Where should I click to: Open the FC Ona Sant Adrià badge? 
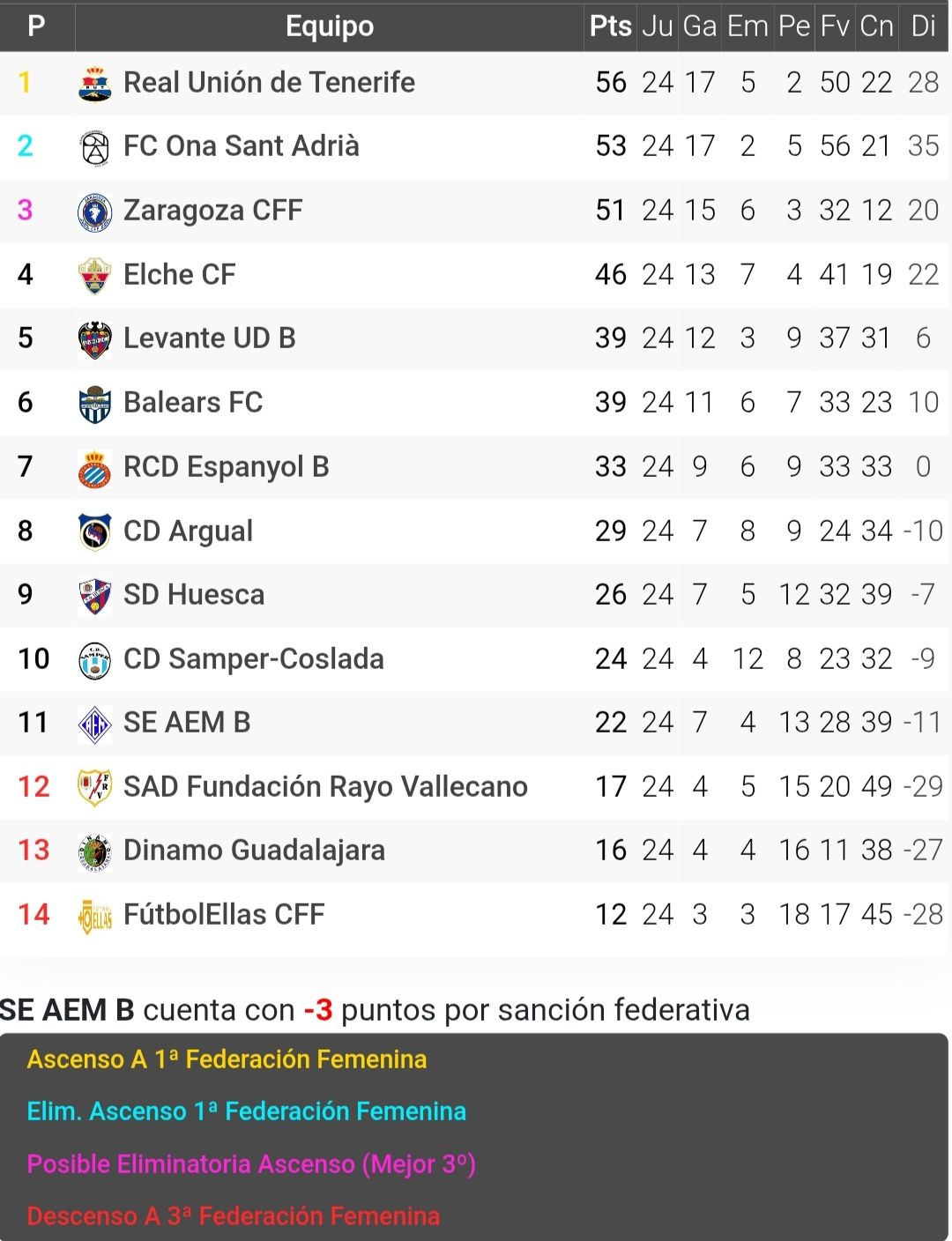(95, 148)
